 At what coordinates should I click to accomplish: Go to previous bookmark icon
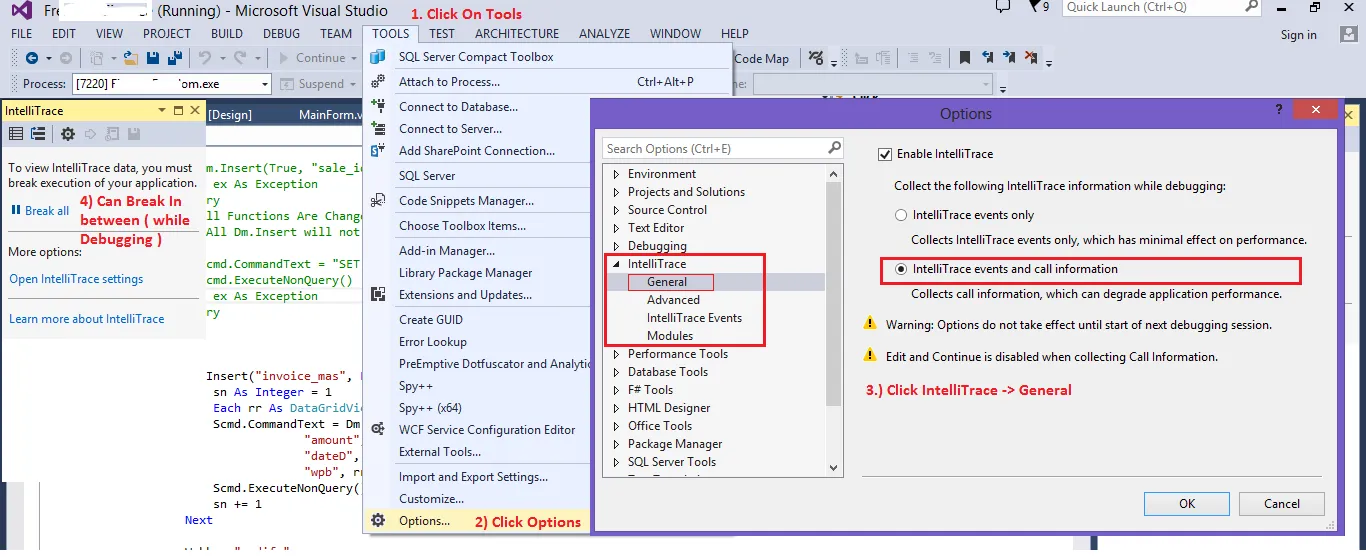tap(988, 58)
